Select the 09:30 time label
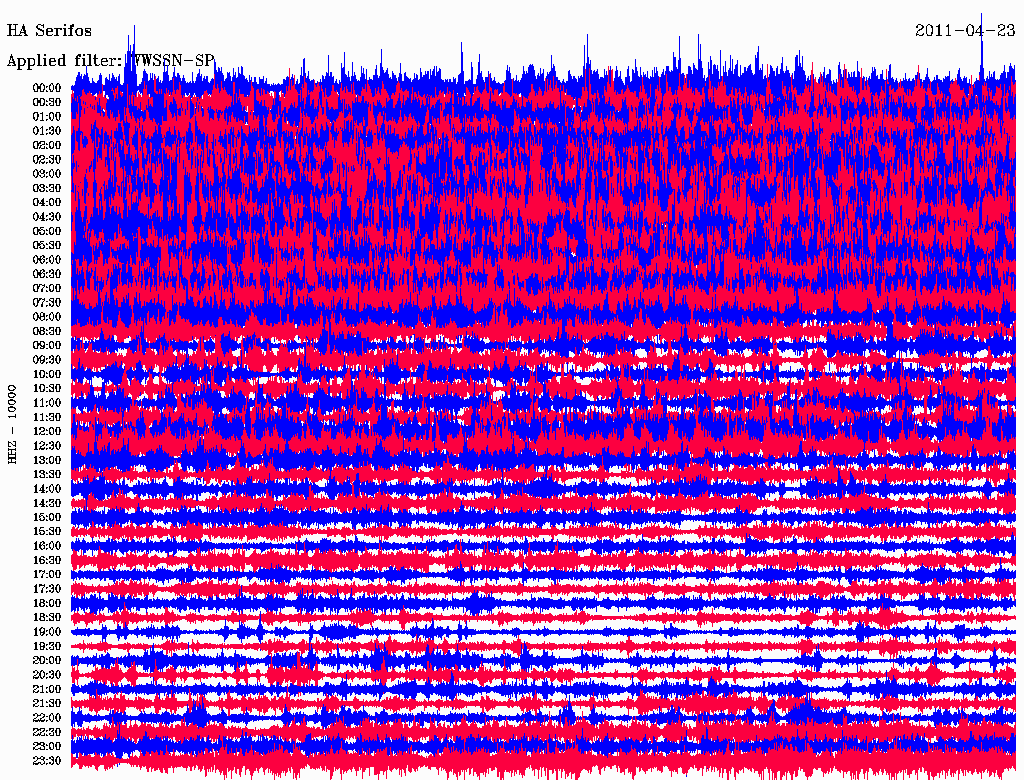Image resolution: width=1024 pixels, height=780 pixels. pos(47,360)
